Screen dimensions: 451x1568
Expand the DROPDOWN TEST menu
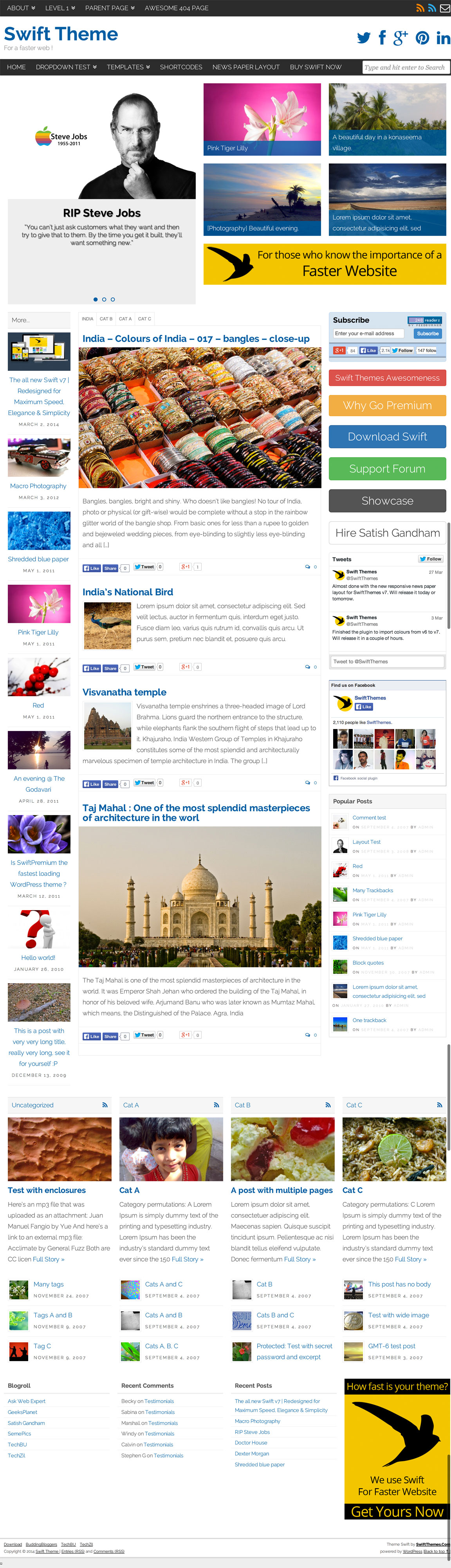66,67
